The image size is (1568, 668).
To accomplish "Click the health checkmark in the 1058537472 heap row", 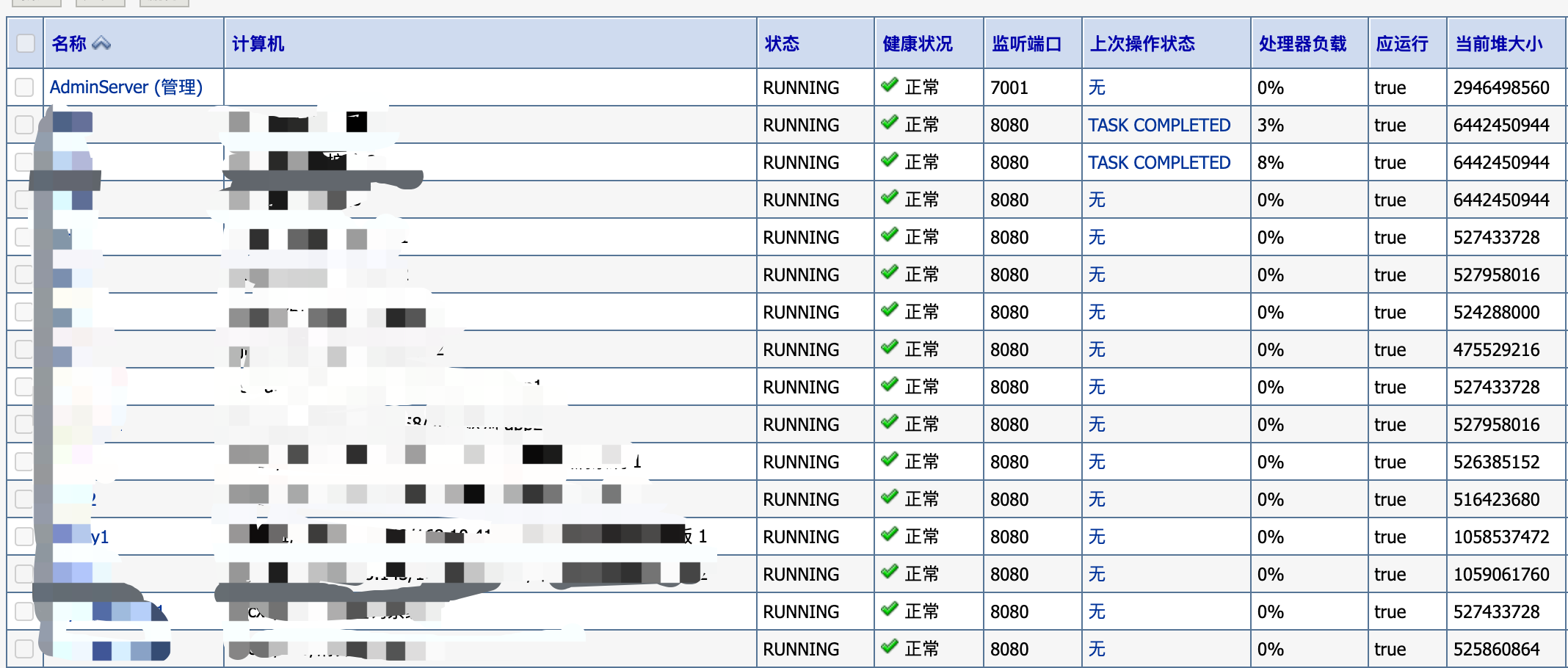I will click(x=890, y=534).
